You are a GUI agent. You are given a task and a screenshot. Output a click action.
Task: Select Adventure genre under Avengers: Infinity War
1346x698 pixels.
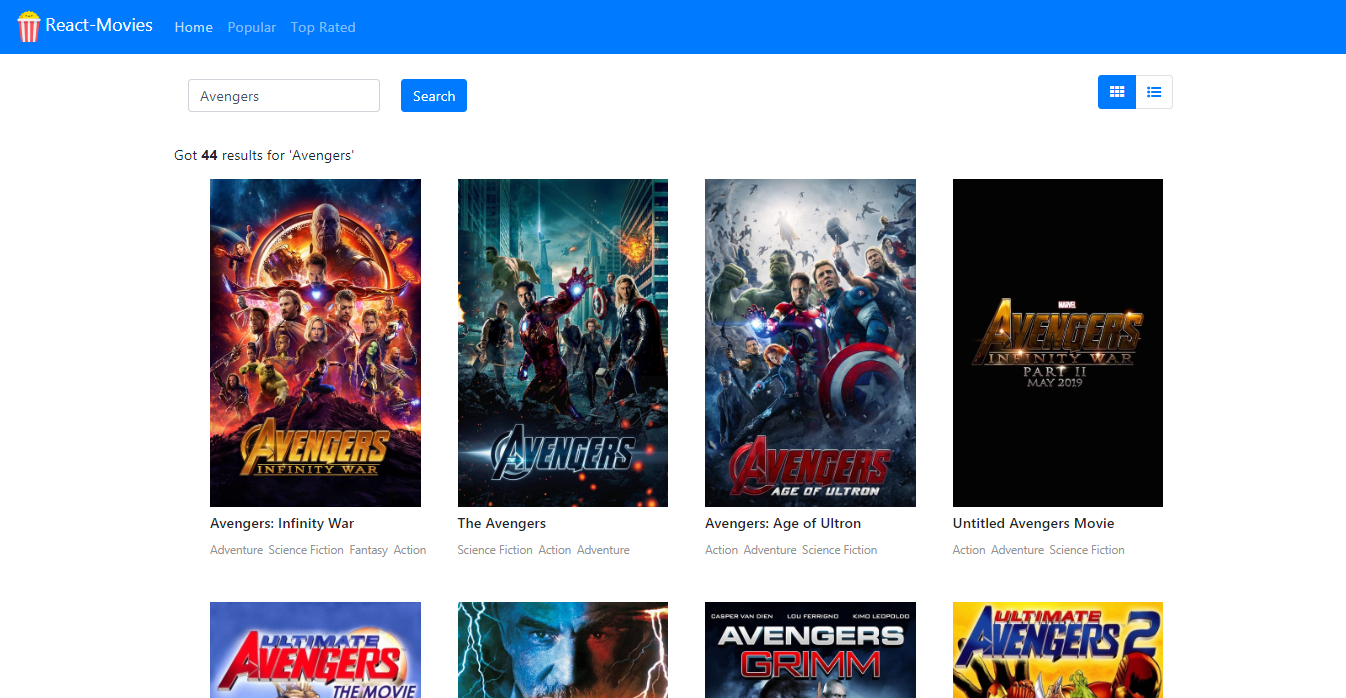[x=236, y=550]
